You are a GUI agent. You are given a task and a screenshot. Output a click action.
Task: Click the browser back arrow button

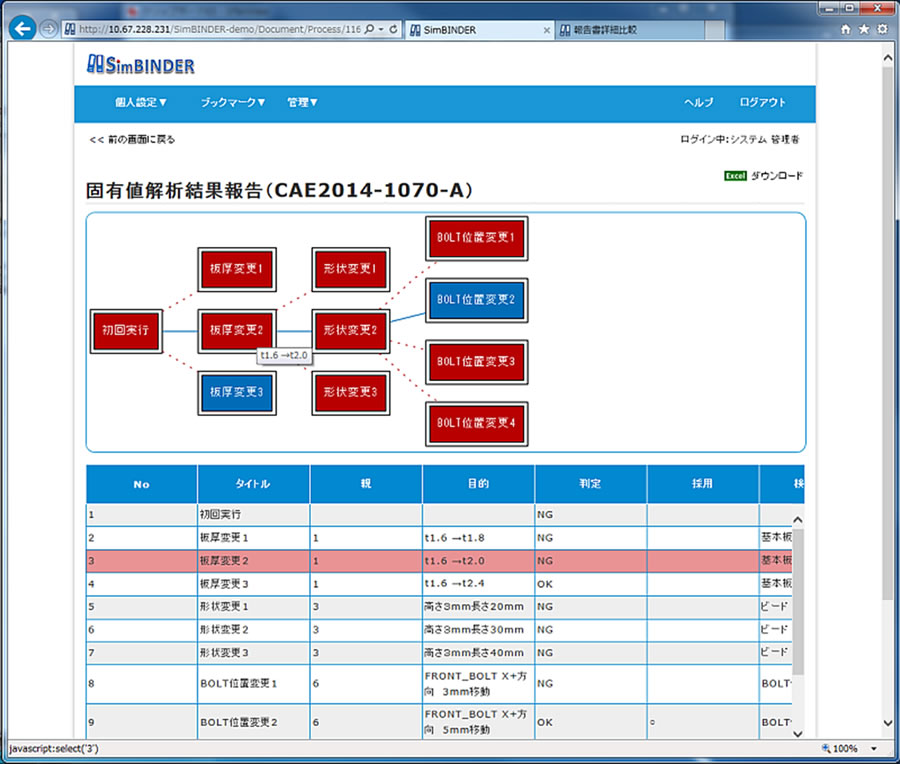[x=22, y=29]
